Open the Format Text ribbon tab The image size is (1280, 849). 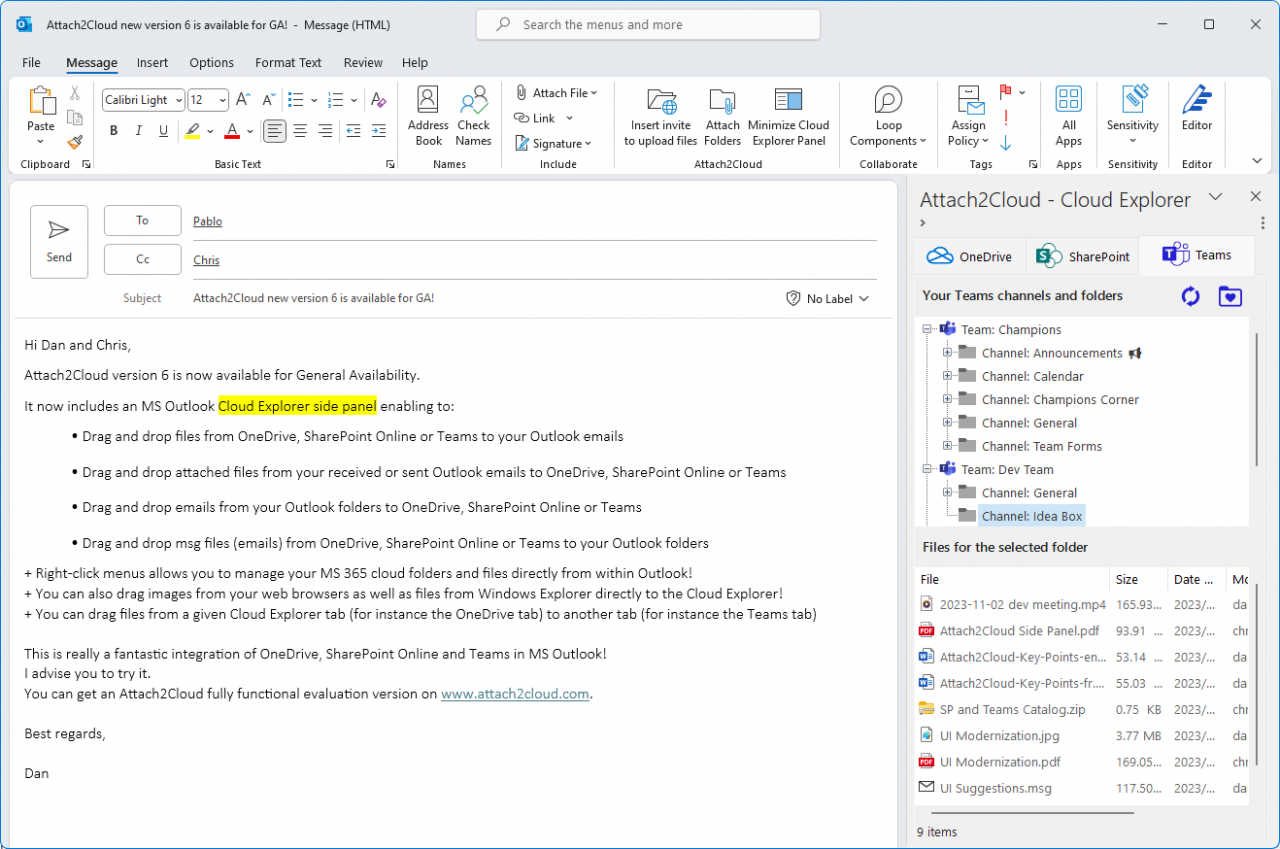(288, 62)
